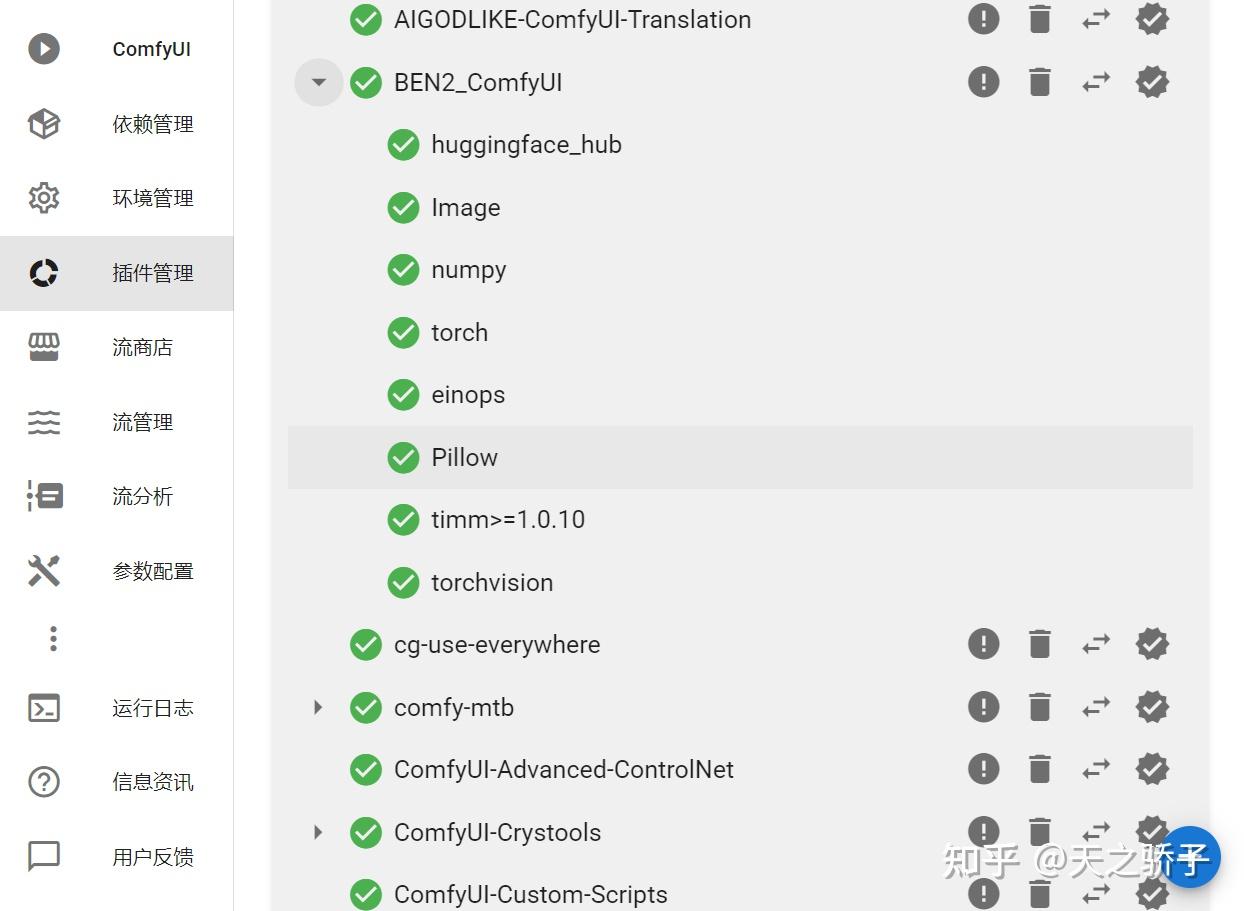1244x911 pixels.
Task: Click the 参数配置 tools icon
Action: click(x=44, y=571)
